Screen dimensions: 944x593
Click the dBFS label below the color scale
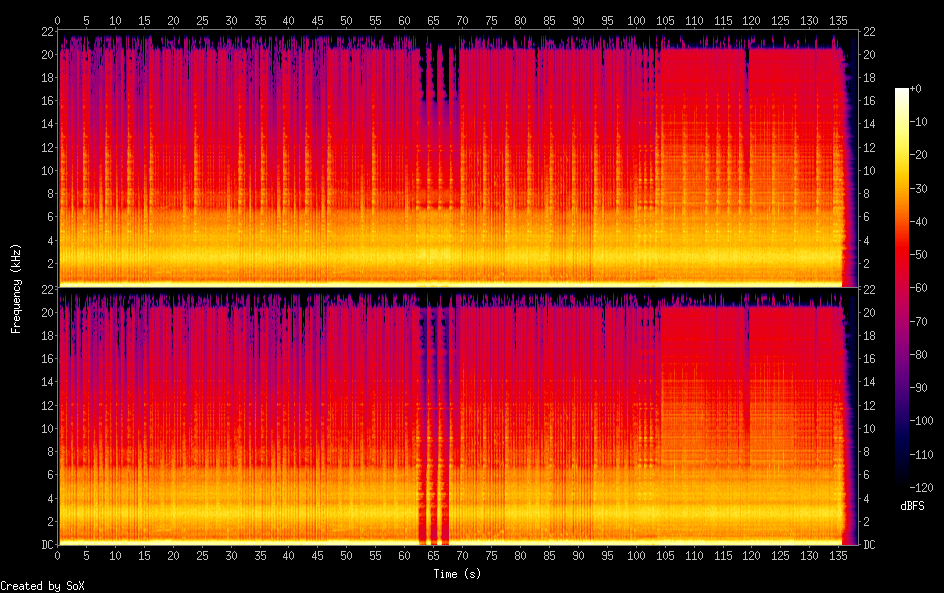pos(912,507)
